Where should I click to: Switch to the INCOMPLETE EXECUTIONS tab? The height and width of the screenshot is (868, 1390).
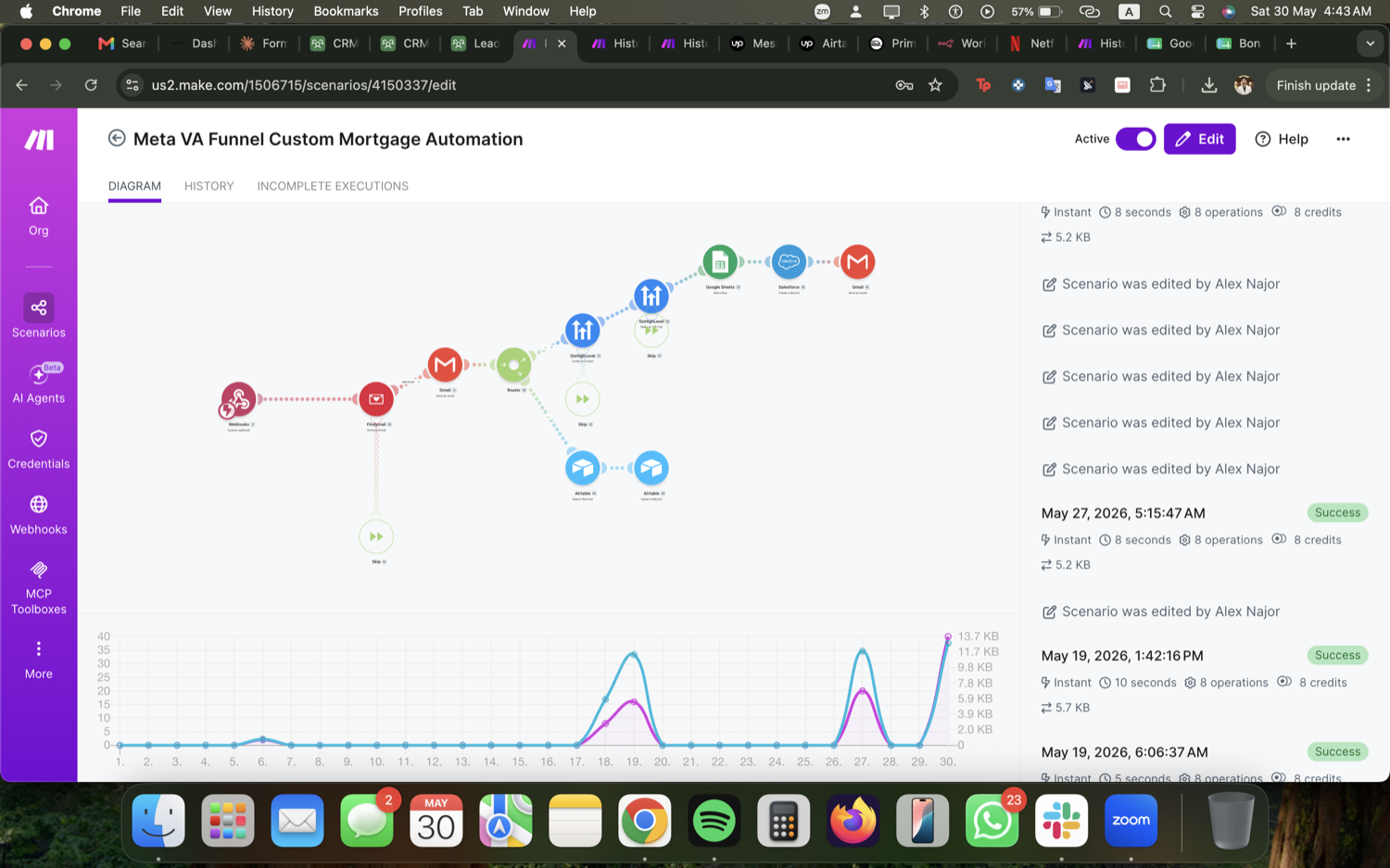pos(333,186)
